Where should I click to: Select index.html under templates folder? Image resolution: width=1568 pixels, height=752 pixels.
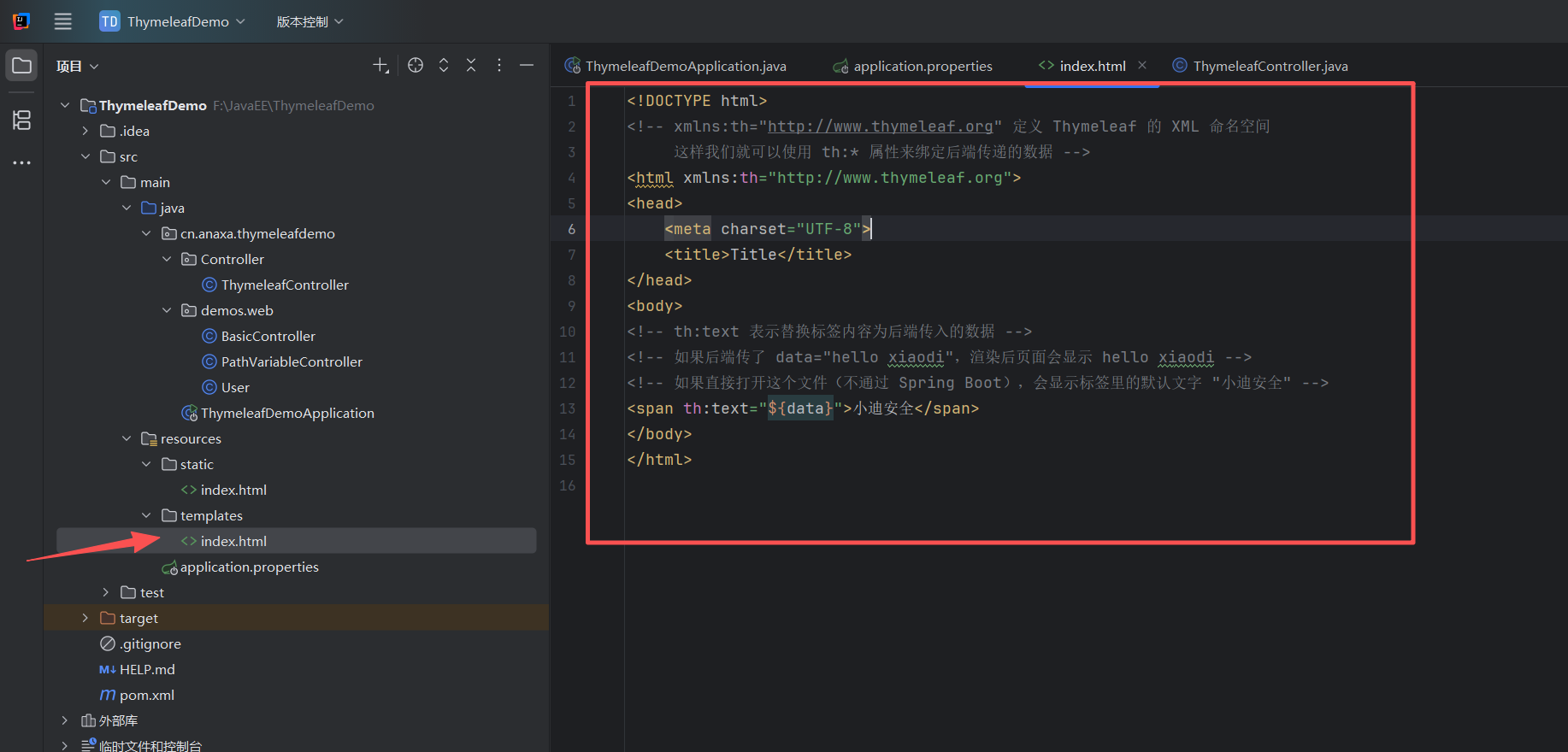tap(233, 541)
